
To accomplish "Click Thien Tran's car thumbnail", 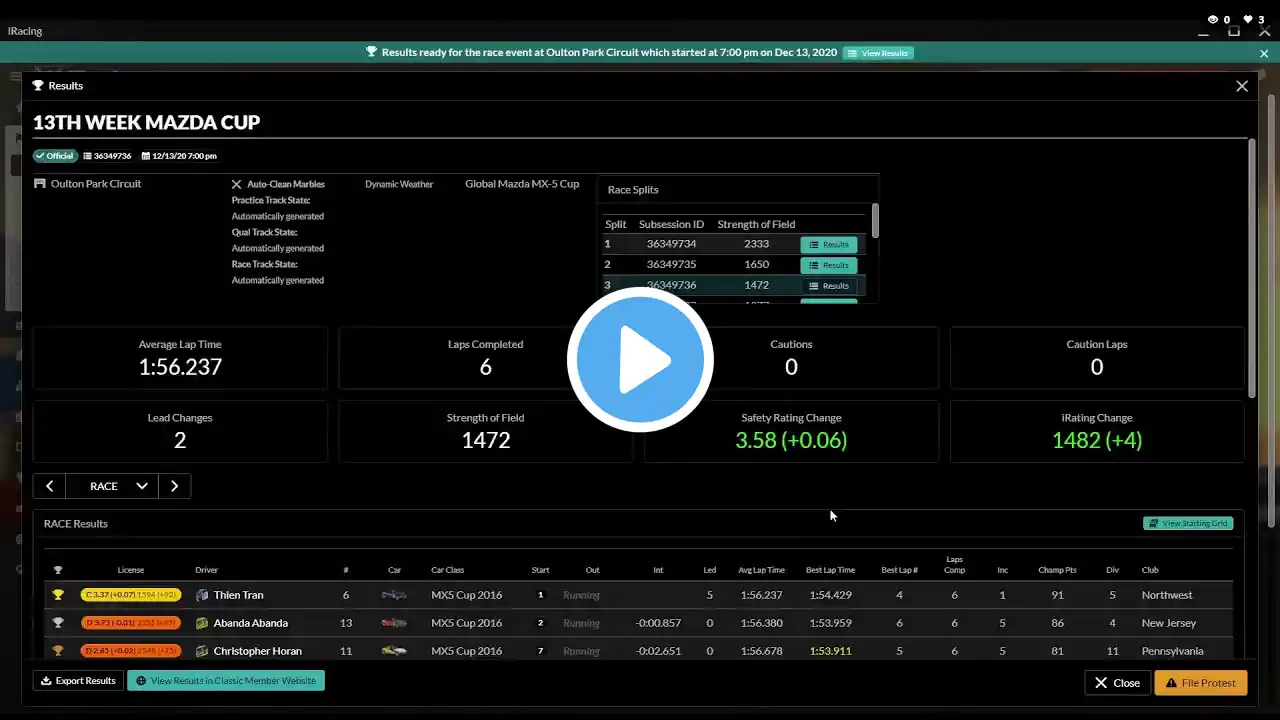I will pyautogui.click(x=394, y=595).
